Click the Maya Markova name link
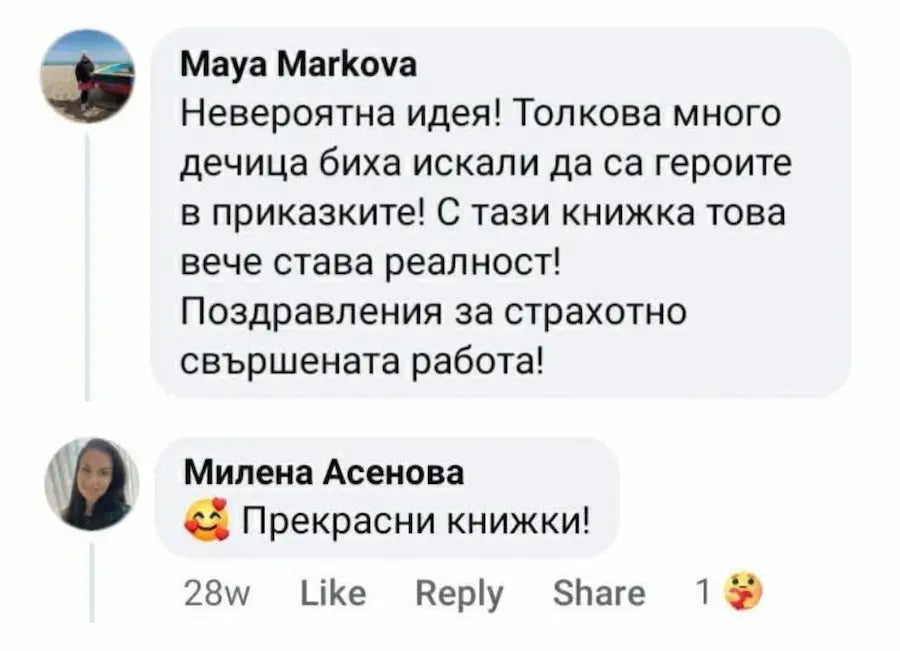 (298, 67)
